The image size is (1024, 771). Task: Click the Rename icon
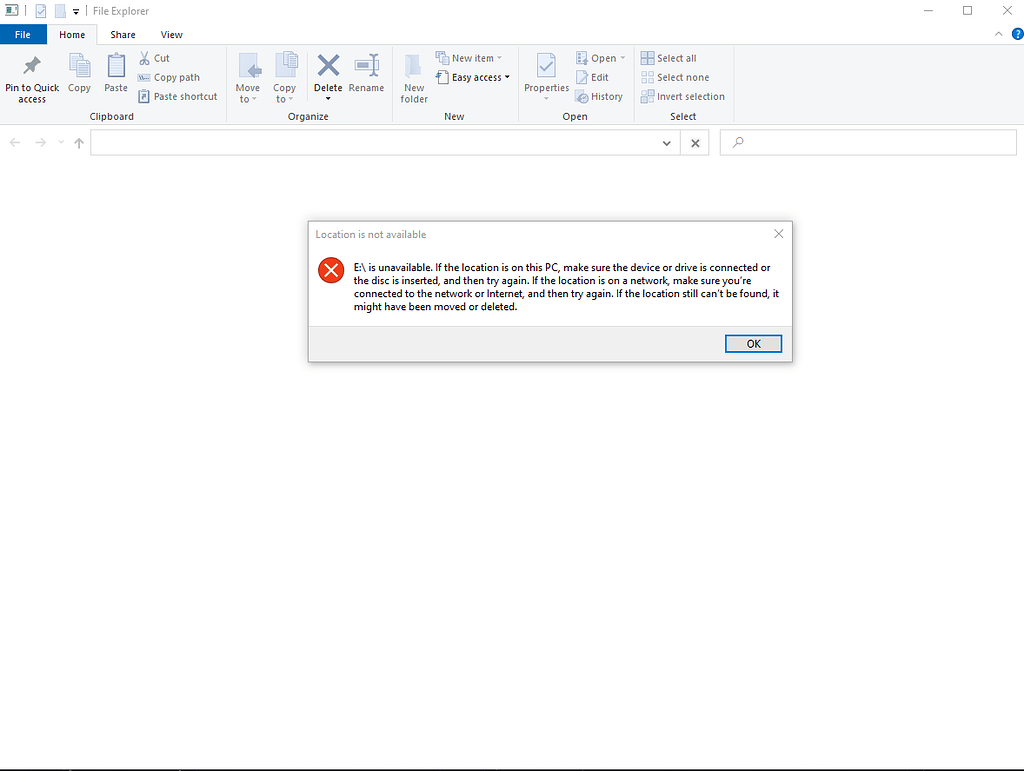[366, 65]
